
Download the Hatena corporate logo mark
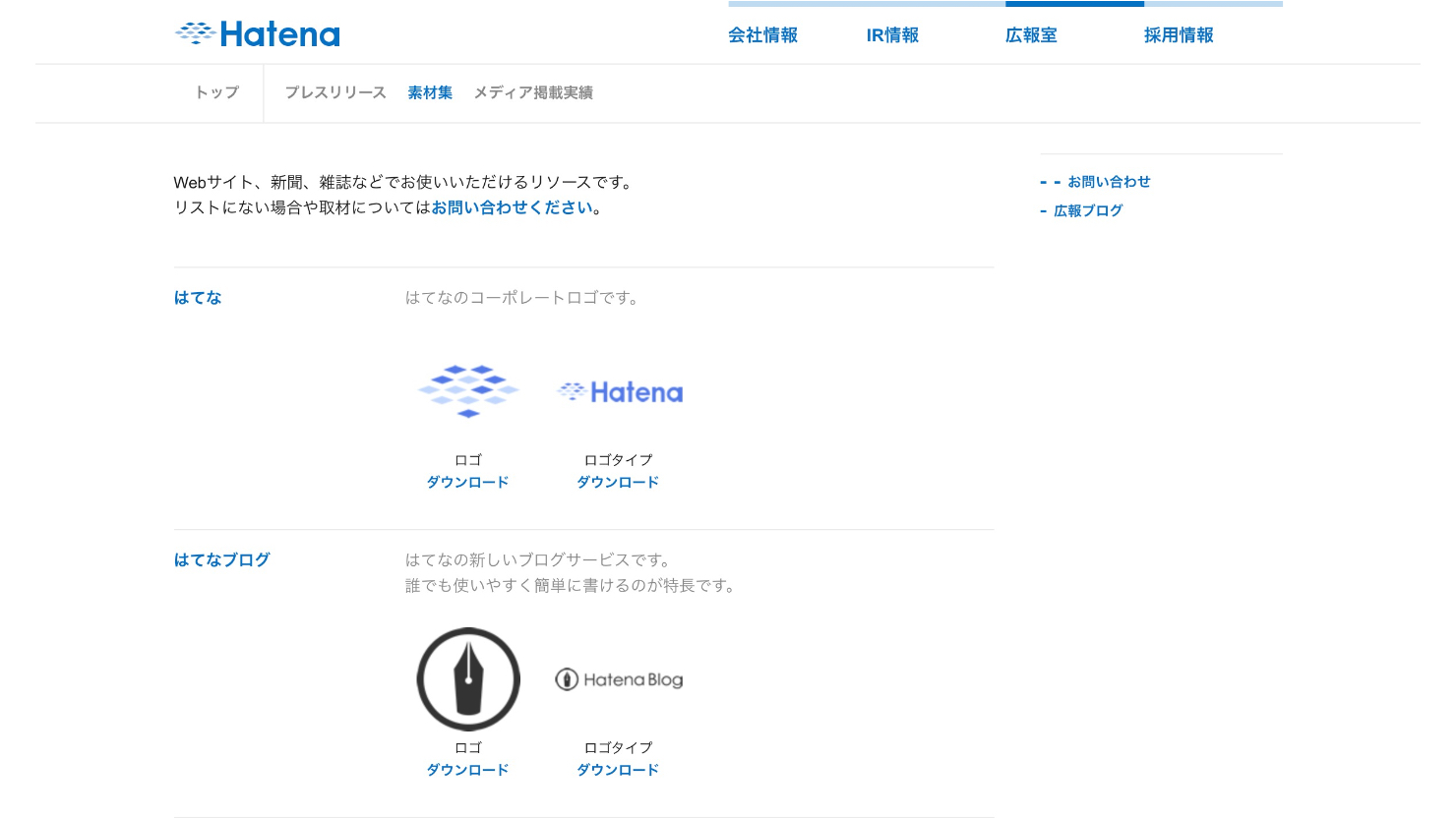(467, 482)
